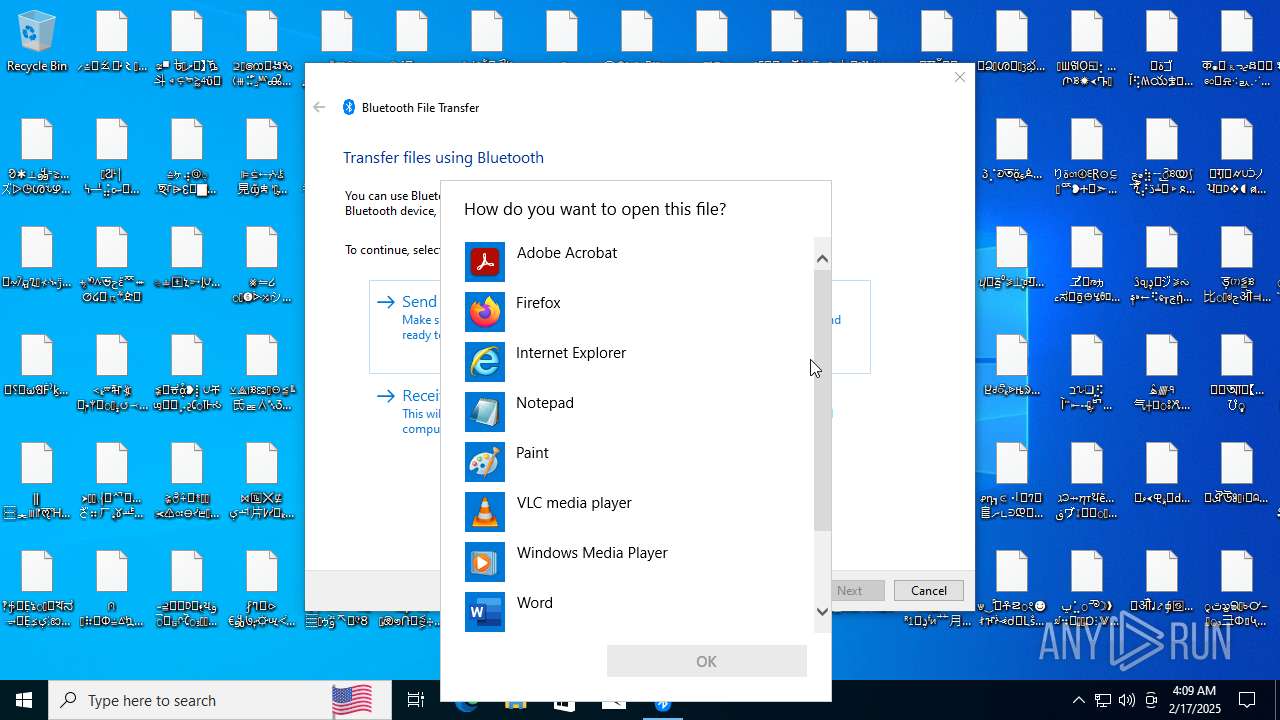Click the app list scrollbar thumb
The width and height of the screenshot is (1280, 720).
pyautogui.click(x=822, y=400)
